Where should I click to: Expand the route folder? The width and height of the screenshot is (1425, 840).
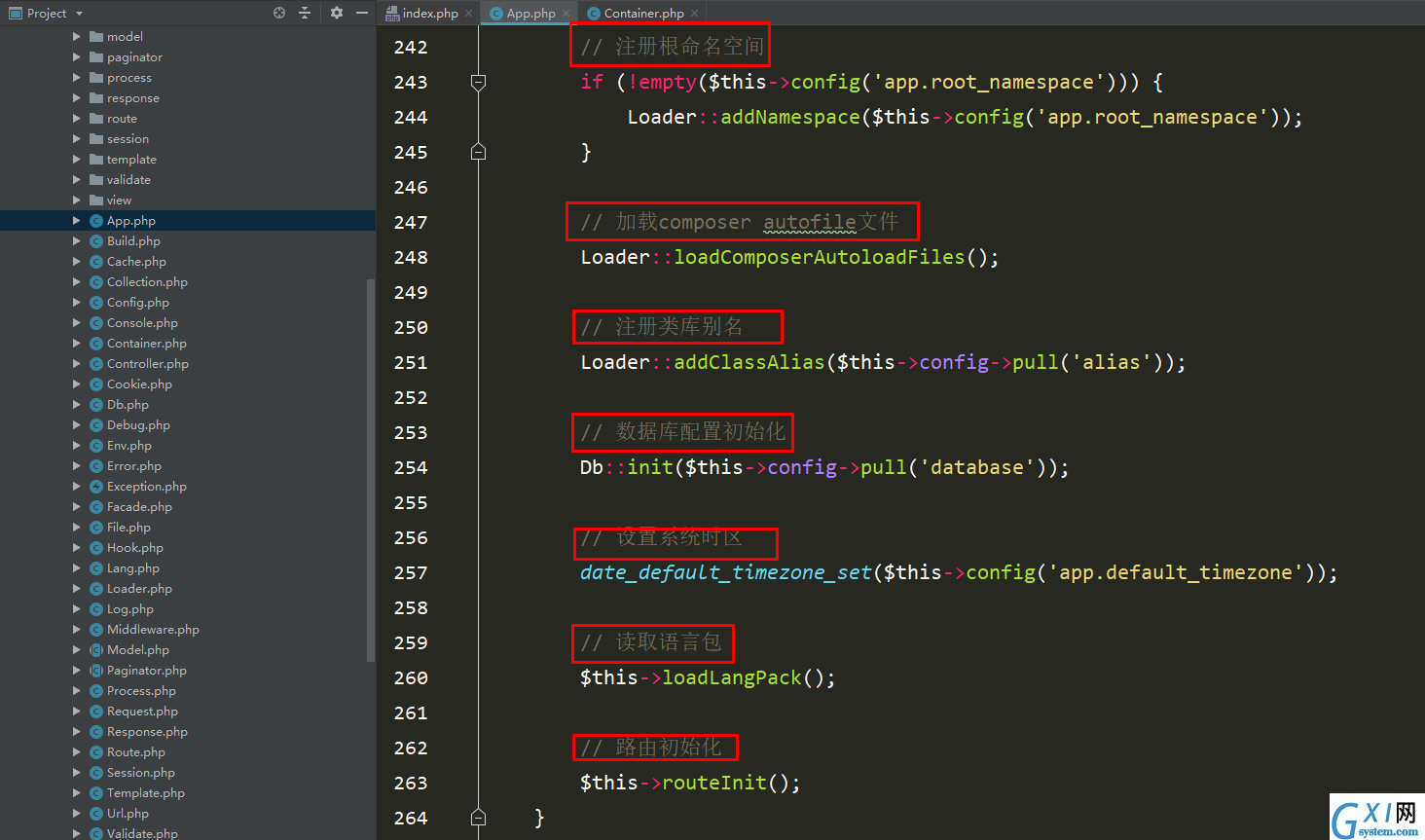(x=77, y=119)
